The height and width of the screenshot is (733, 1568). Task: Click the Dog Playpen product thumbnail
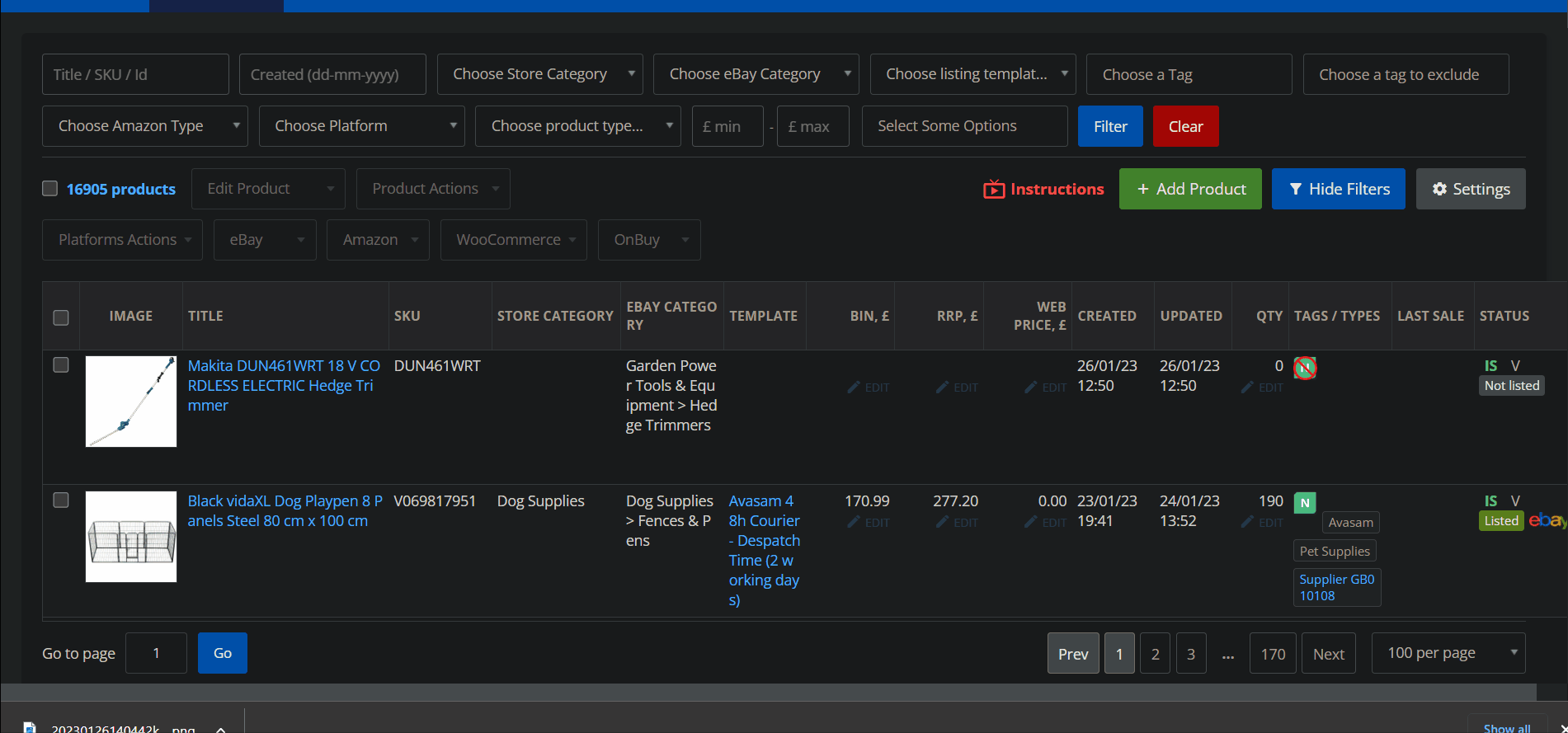[x=131, y=537]
